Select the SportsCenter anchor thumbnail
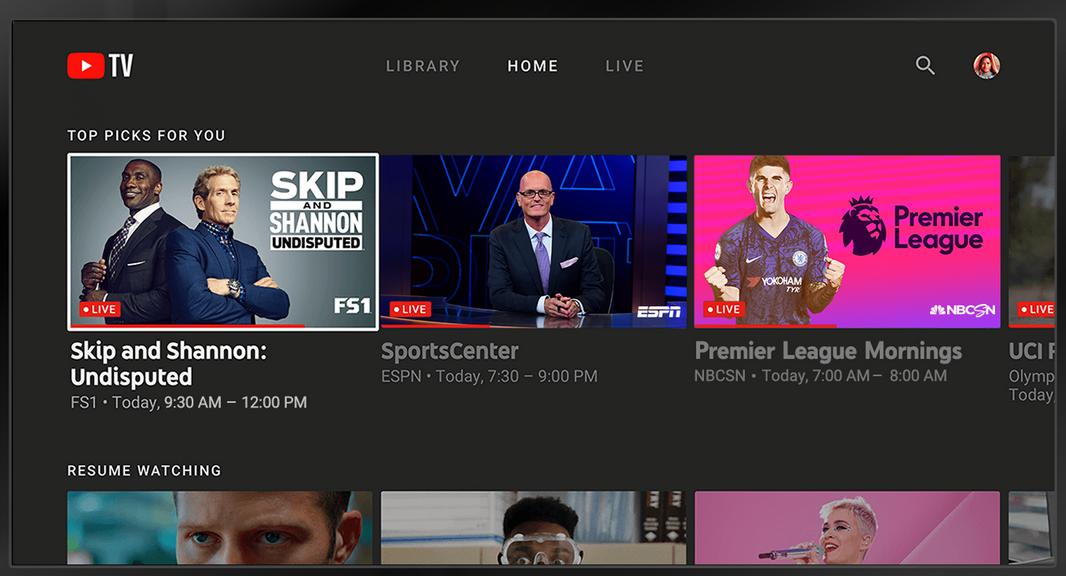This screenshot has height=576, width=1066. pyautogui.click(x=534, y=241)
